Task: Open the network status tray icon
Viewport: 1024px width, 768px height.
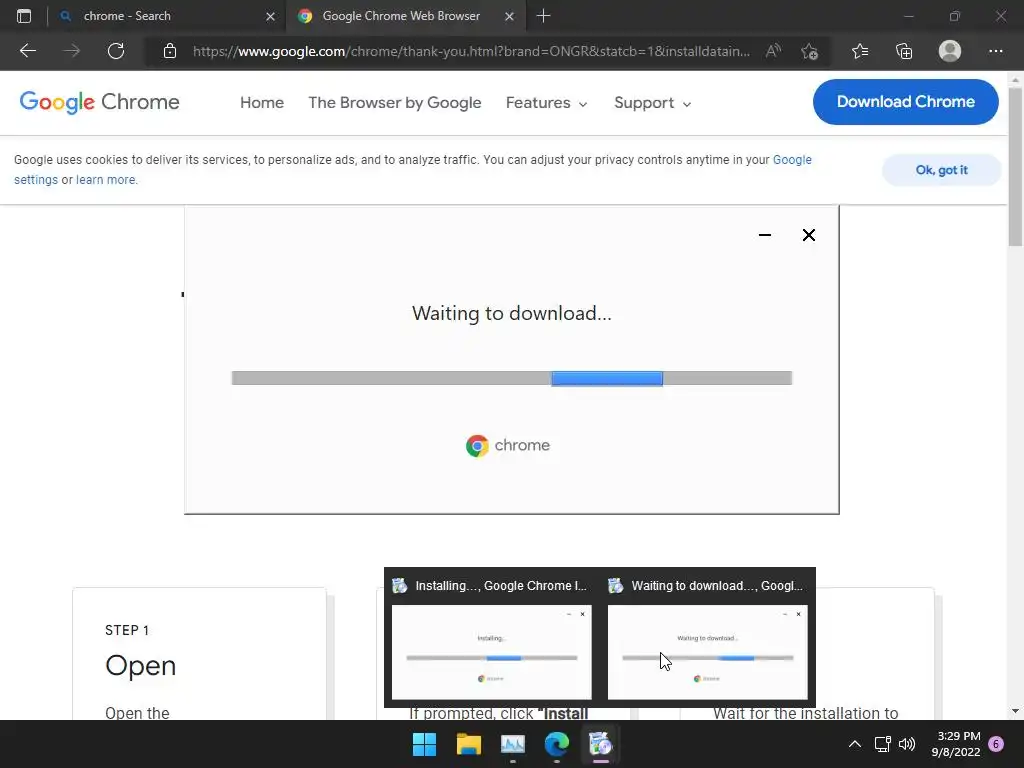Action: pos(882,744)
